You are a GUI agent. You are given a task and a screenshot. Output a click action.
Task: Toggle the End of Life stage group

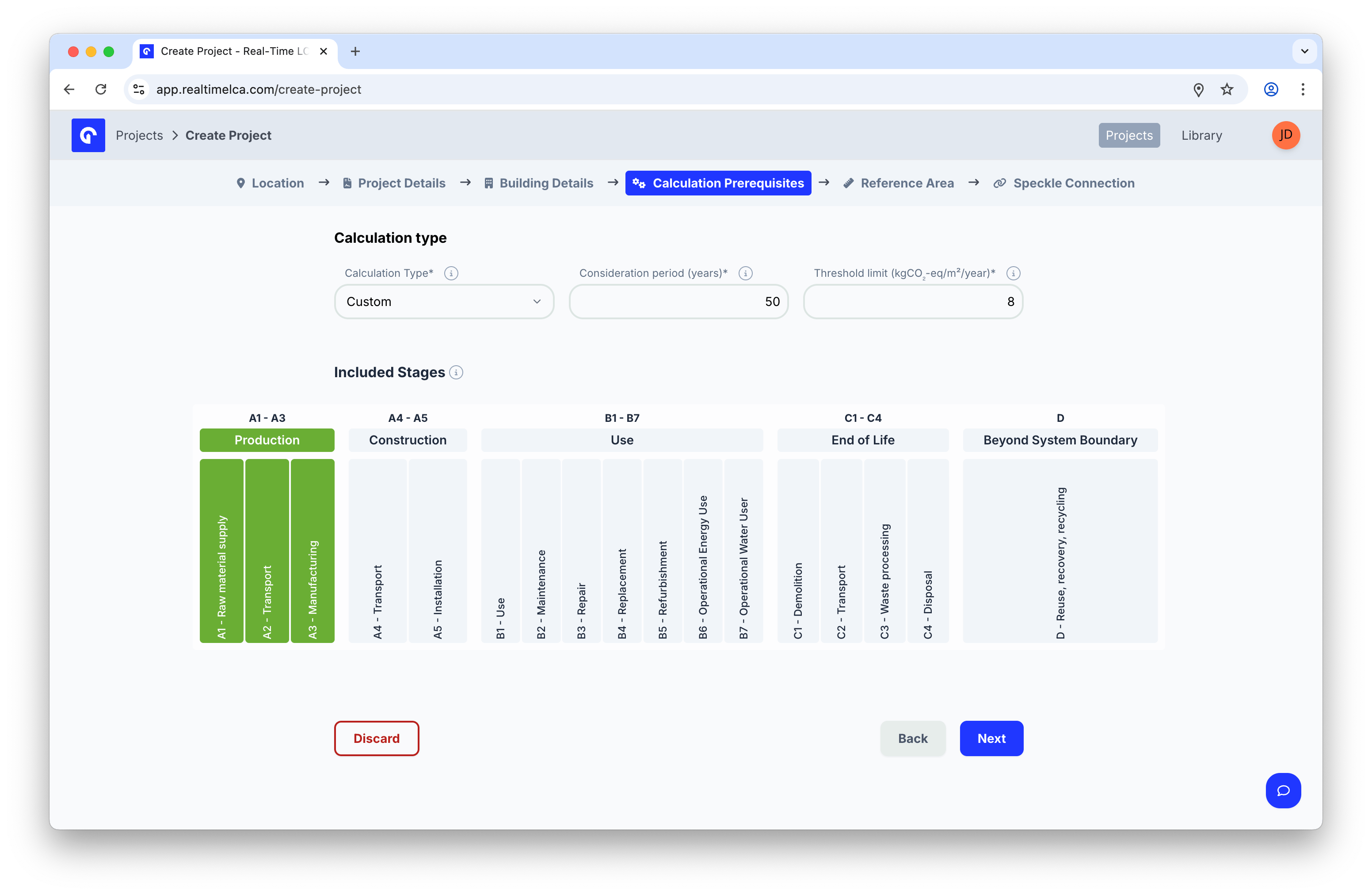pyautogui.click(x=863, y=440)
